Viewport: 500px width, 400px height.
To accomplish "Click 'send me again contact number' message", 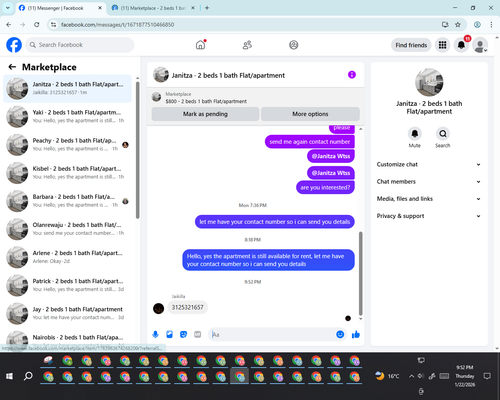I will tap(310, 142).
